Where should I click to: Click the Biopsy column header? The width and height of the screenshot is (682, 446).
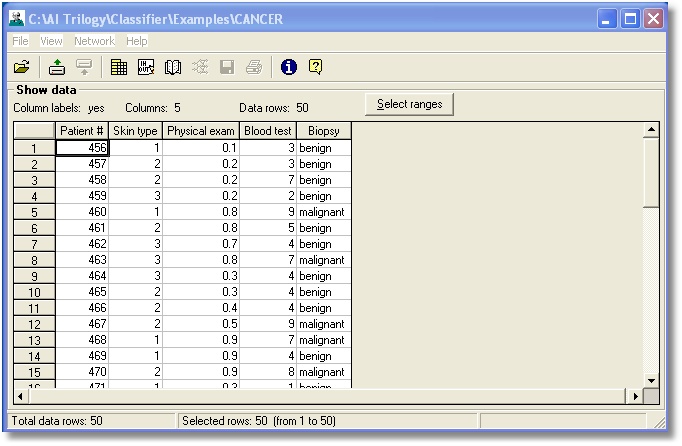[x=324, y=131]
